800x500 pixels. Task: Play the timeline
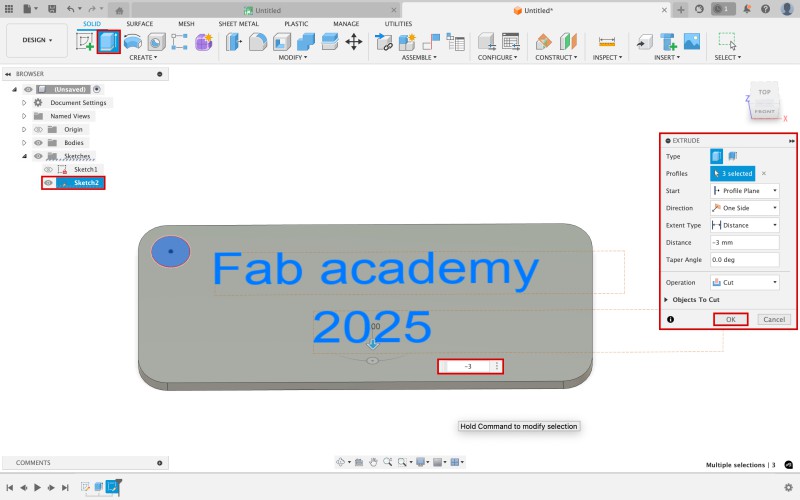pyautogui.click(x=37, y=488)
